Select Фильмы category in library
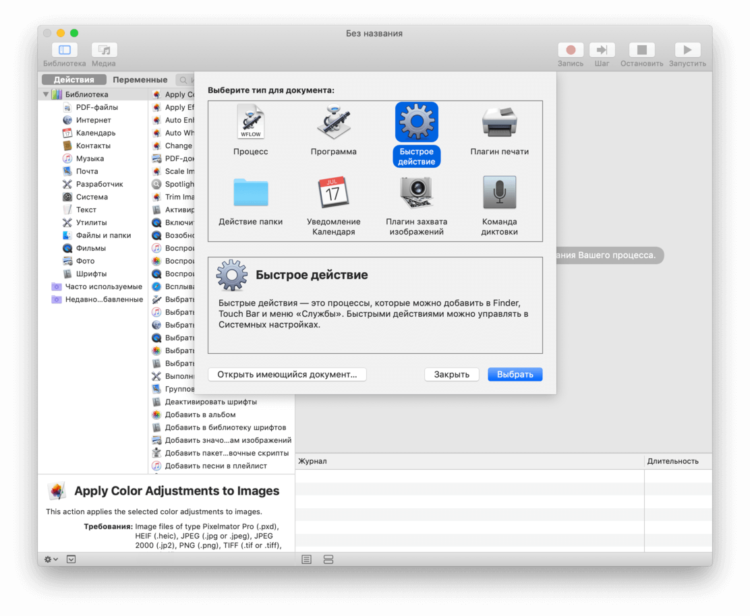Screen dimensions: 750x616 click(x=91, y=248)
